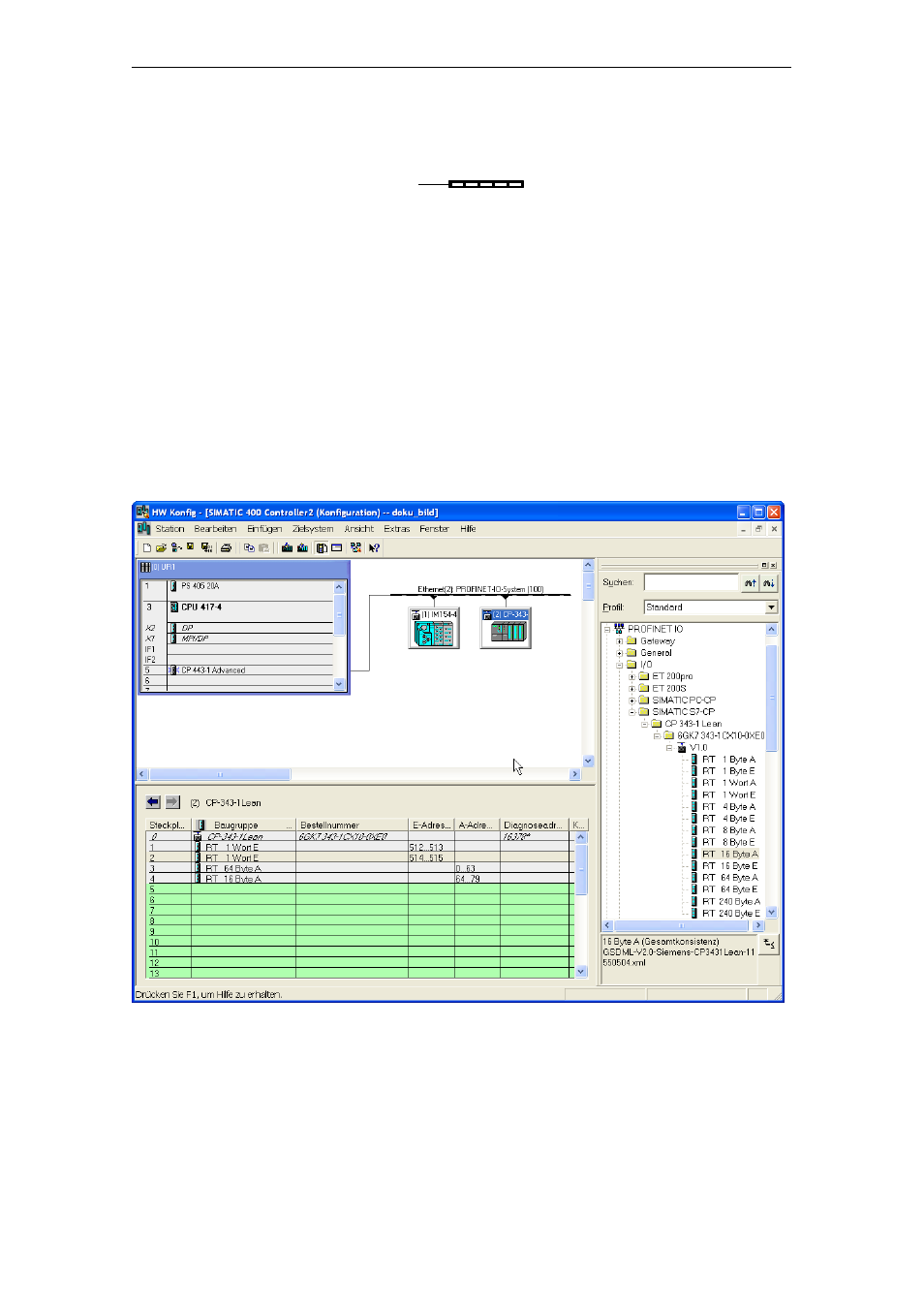Open the Einfügen menu
The height and width of the screenshot is (1308, 924).
point(264,529)
